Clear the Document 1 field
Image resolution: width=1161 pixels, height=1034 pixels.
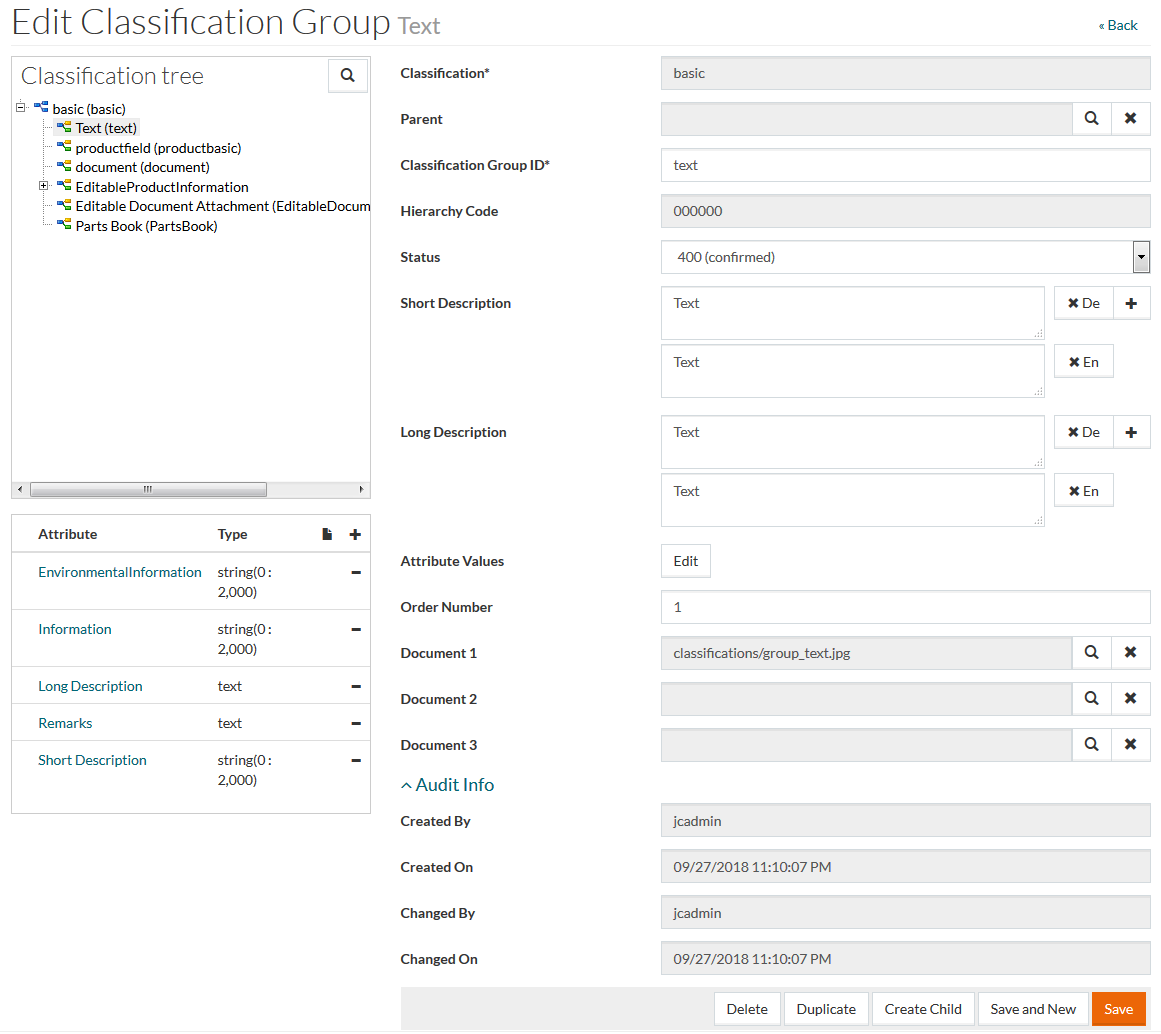point(1130,653)
